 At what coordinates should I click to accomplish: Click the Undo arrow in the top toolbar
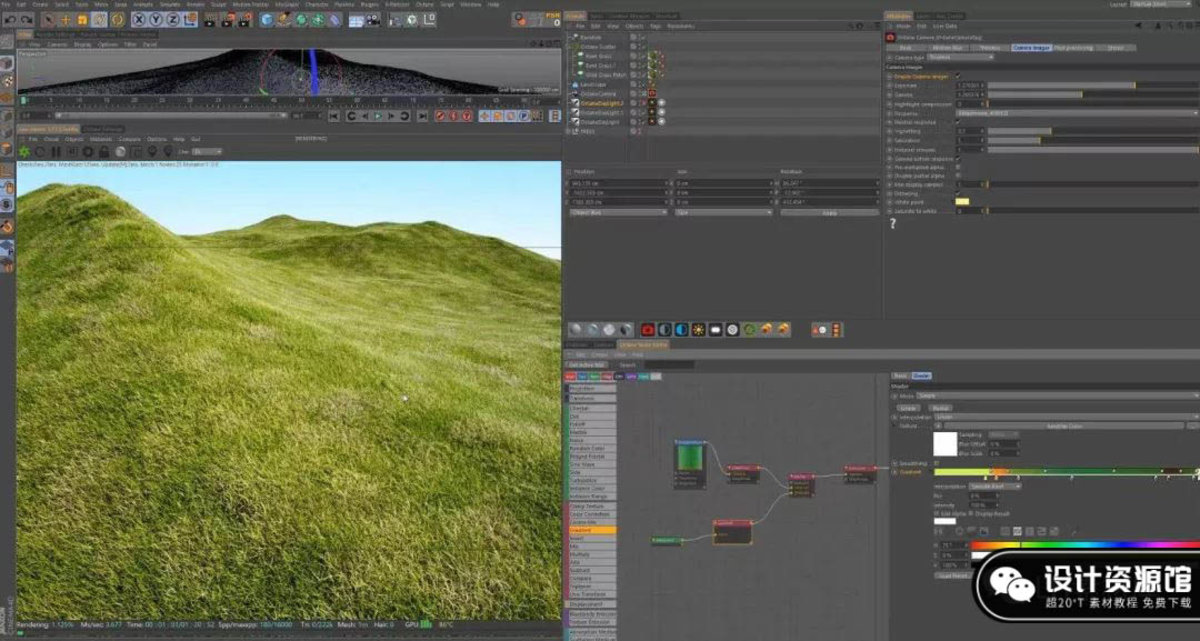point(8,19)
